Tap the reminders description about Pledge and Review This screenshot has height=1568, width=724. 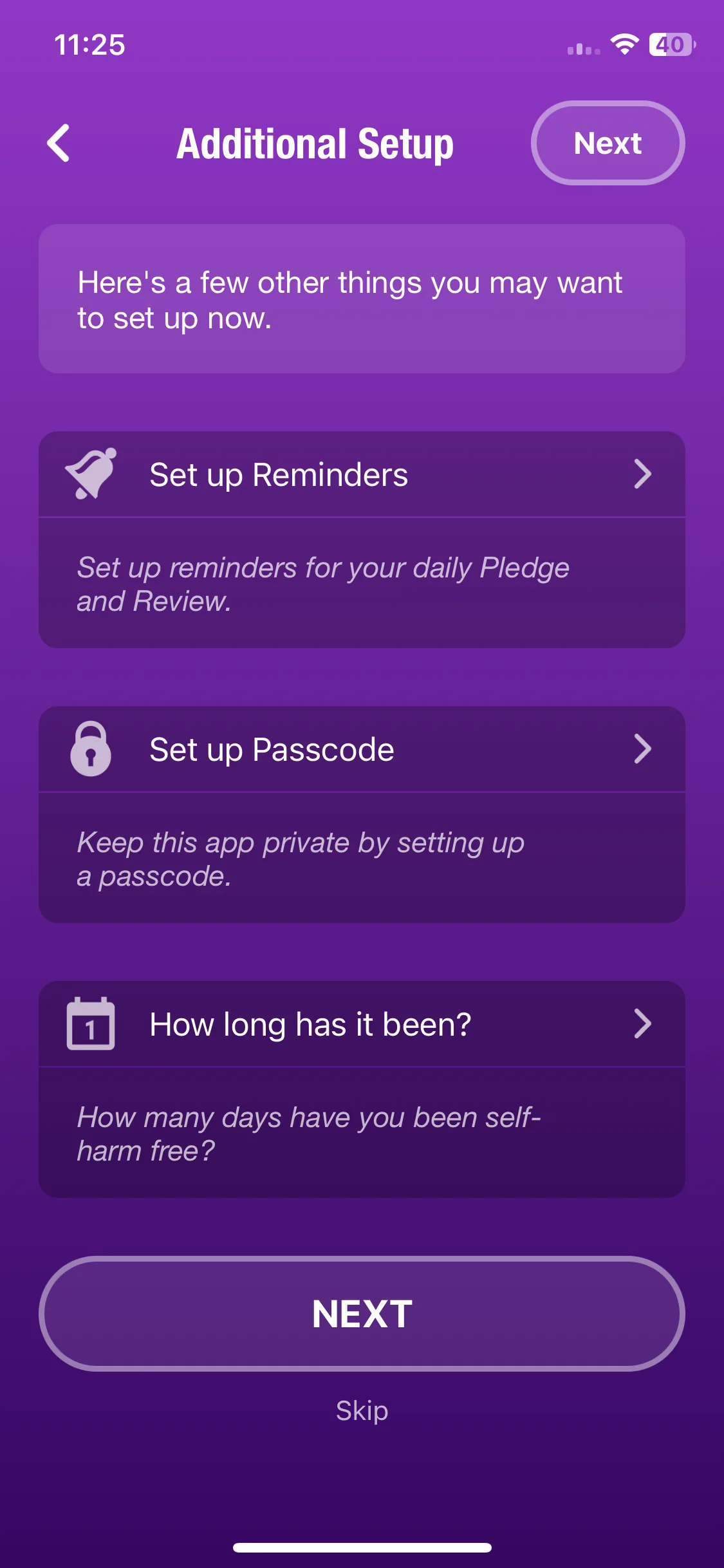click(323, 584)
